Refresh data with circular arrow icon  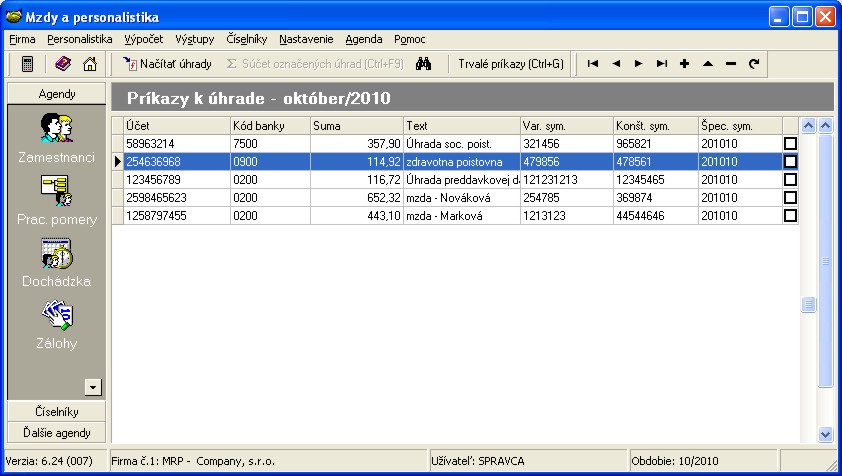click(x=754, y=64)
